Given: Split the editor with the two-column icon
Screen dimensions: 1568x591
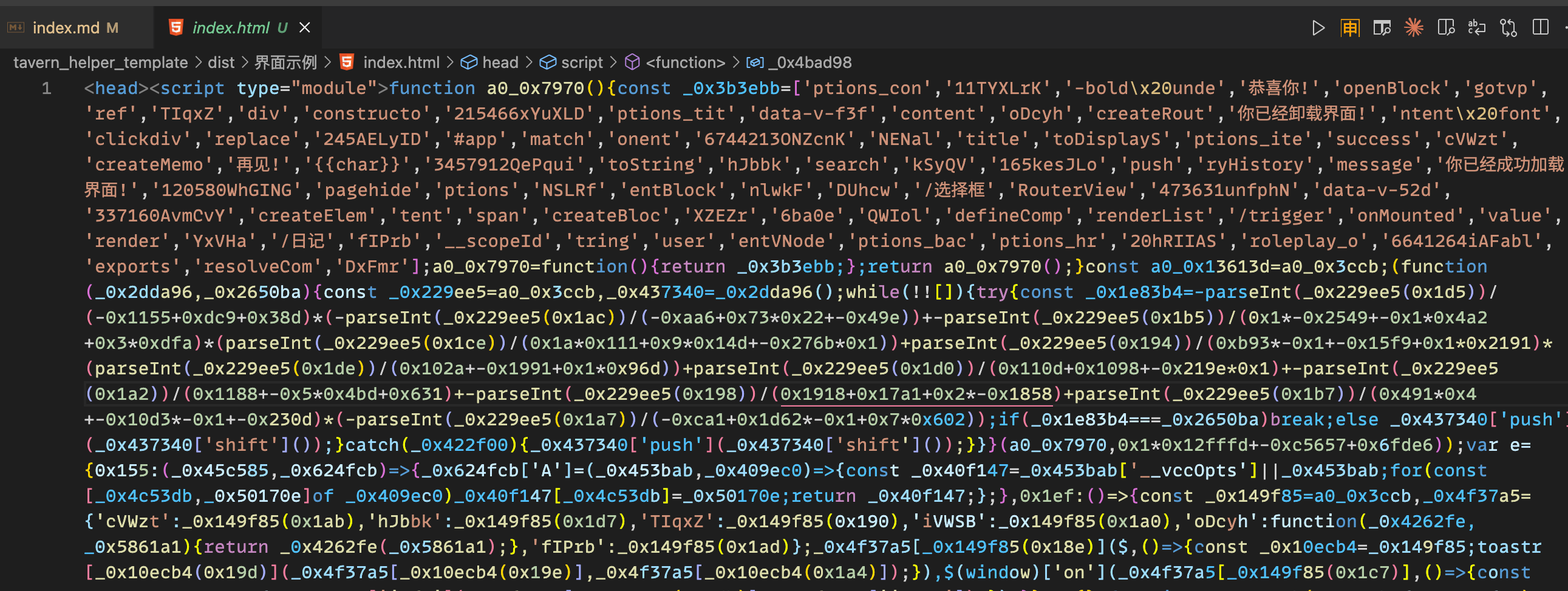Looking at the screenshot, I should (1540, 28).
